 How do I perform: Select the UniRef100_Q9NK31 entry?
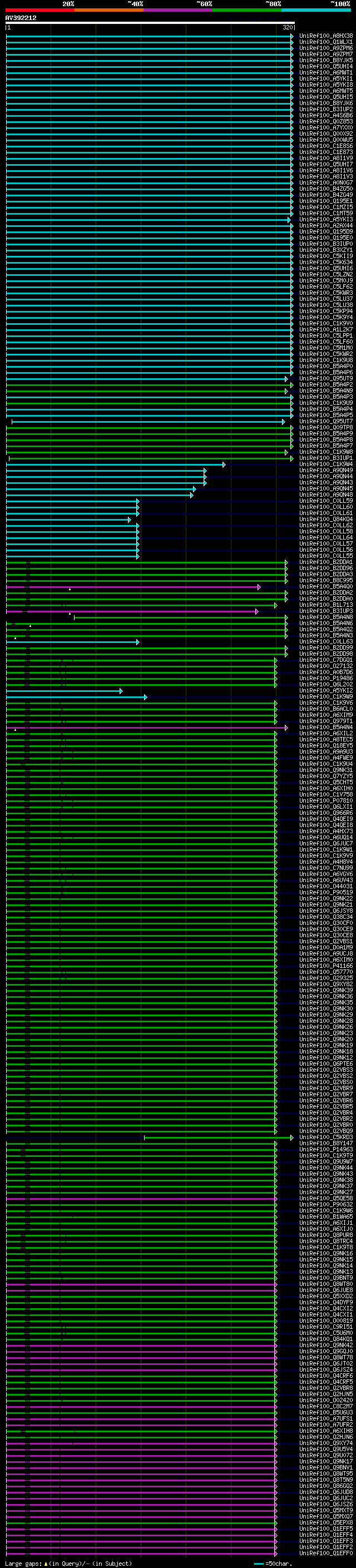click(325, 770)
